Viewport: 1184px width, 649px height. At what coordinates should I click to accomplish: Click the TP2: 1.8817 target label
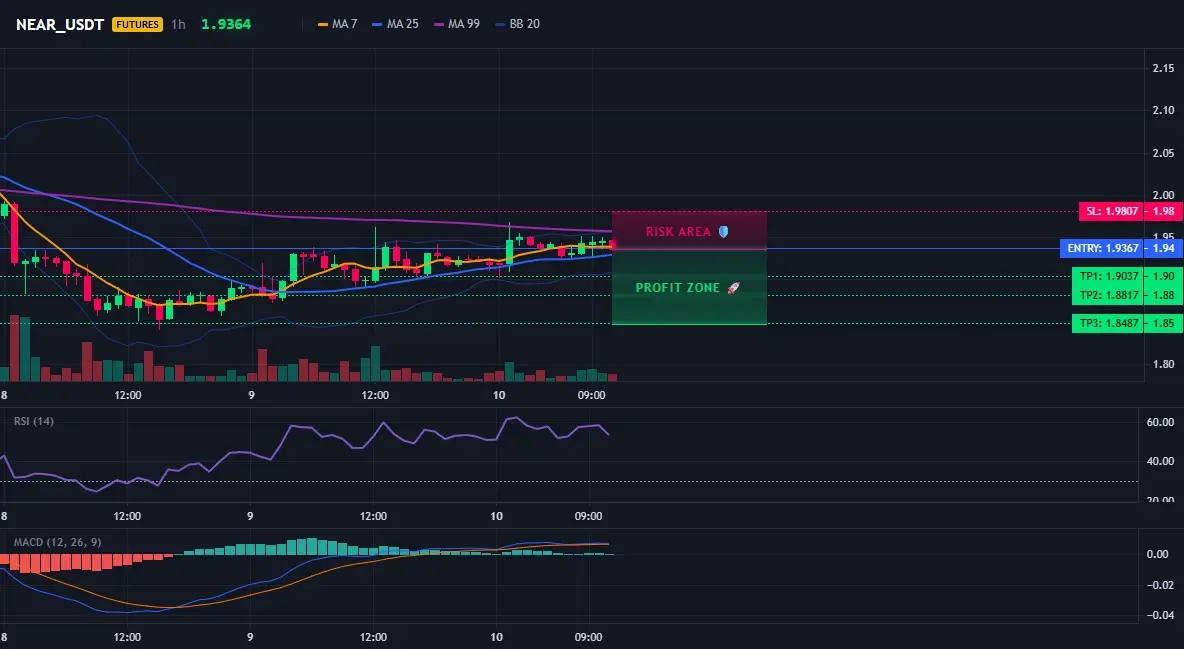click(x=1108, y=295)
